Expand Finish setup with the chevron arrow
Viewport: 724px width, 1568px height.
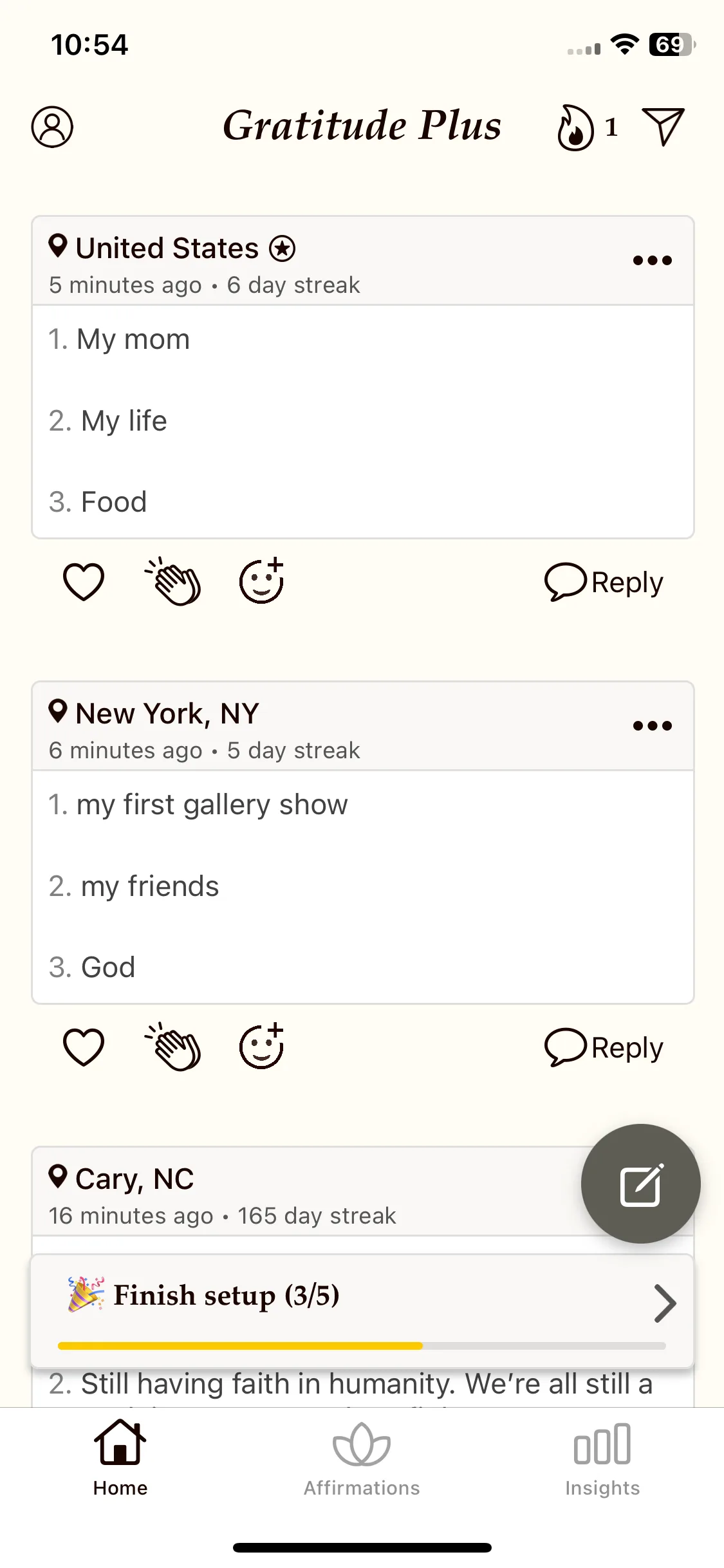tap(665, 1303)
